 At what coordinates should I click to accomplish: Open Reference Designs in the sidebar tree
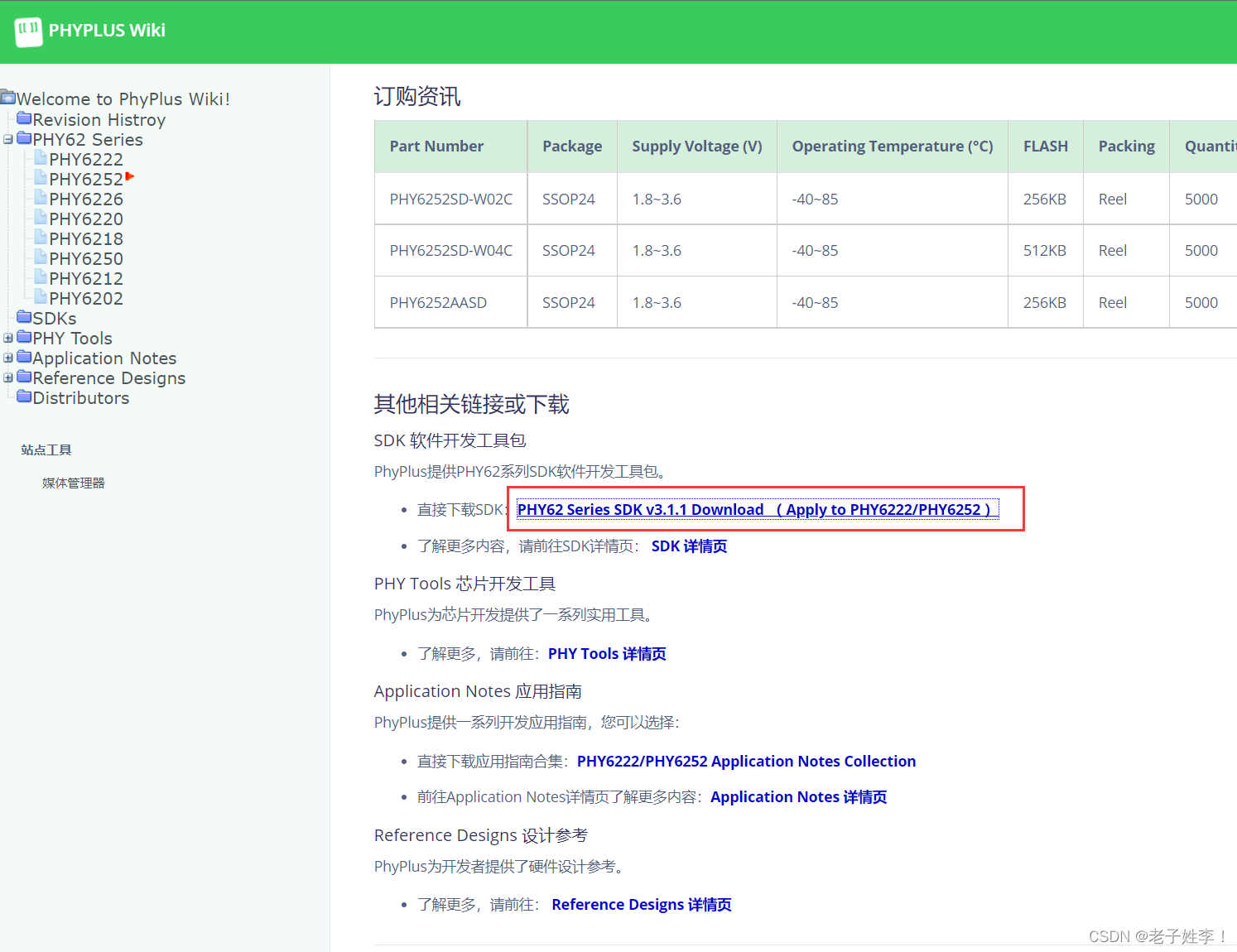(x=109, y=378)
